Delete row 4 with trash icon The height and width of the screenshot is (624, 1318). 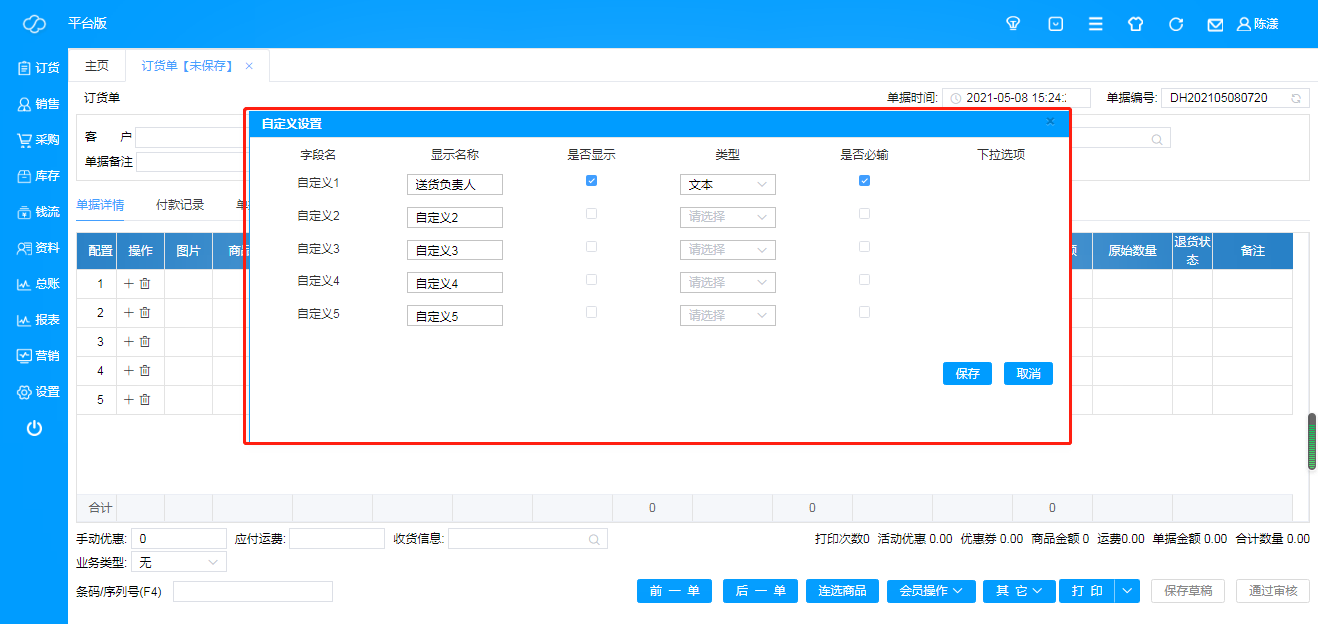click(145, 371)
